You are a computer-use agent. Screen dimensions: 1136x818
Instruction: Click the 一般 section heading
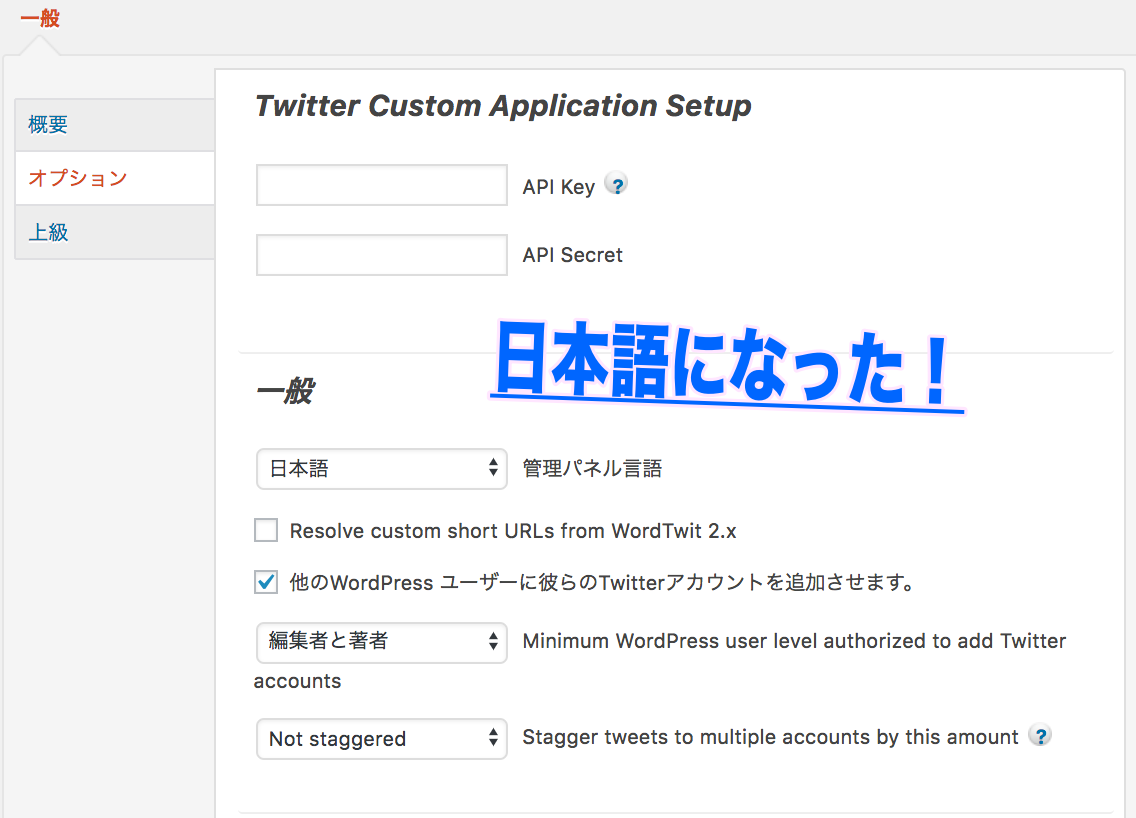285,391
